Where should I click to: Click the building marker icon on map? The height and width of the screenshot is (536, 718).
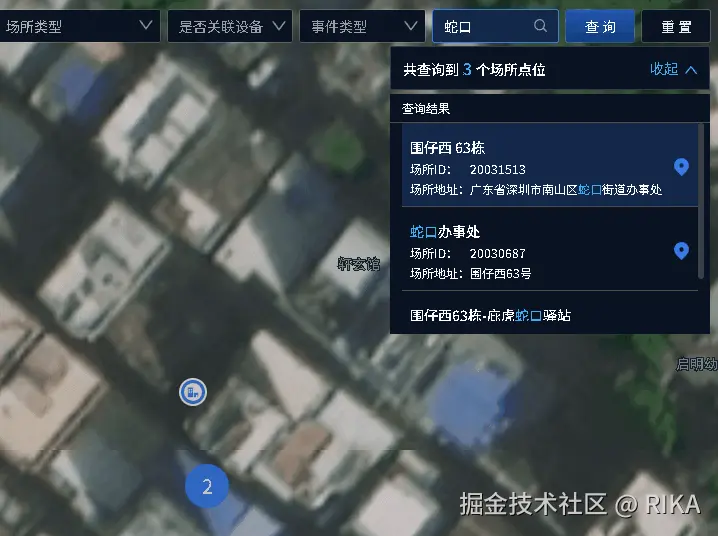click(193, 392)
